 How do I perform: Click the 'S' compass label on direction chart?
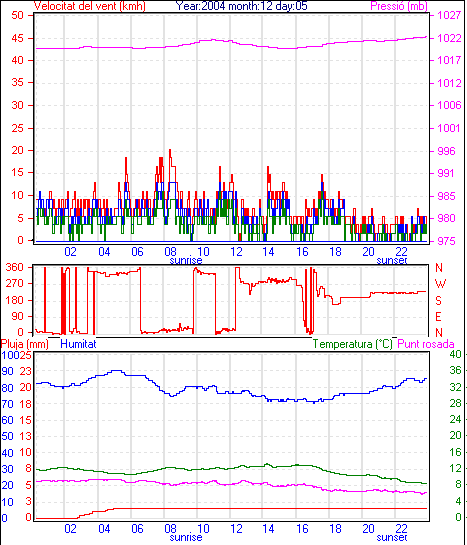[439, 300]
